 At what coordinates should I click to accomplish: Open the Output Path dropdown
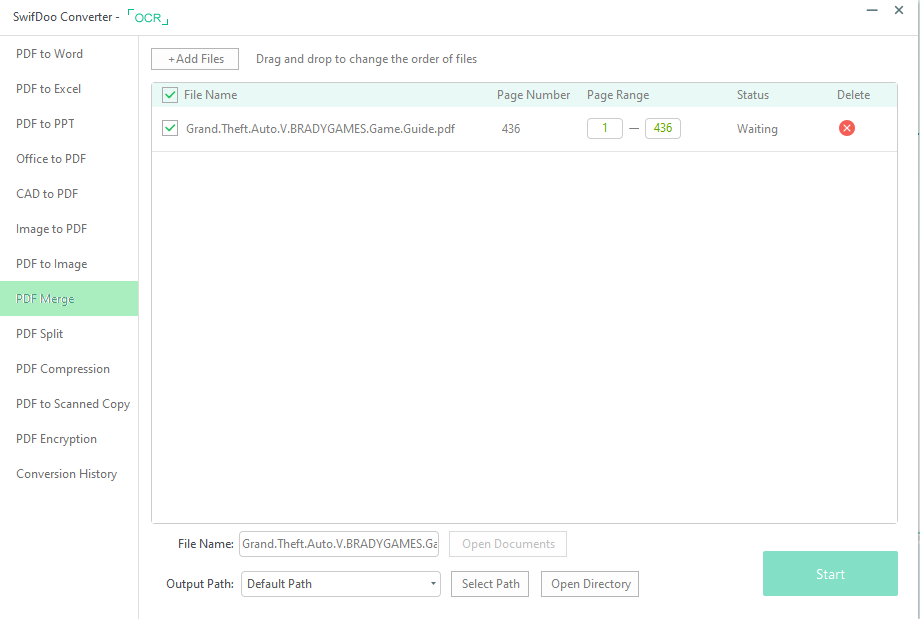pos(340,584)
